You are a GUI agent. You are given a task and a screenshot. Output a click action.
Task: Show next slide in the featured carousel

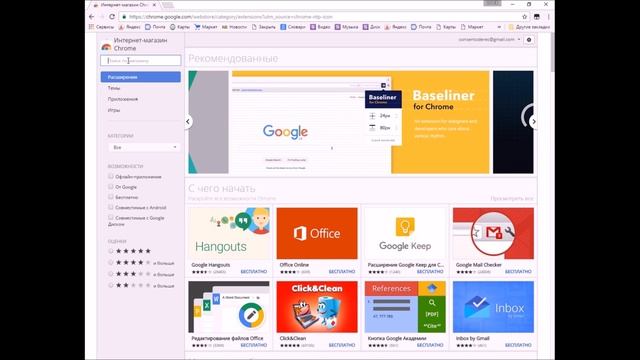pyautogui.click(x=533, y=121)
